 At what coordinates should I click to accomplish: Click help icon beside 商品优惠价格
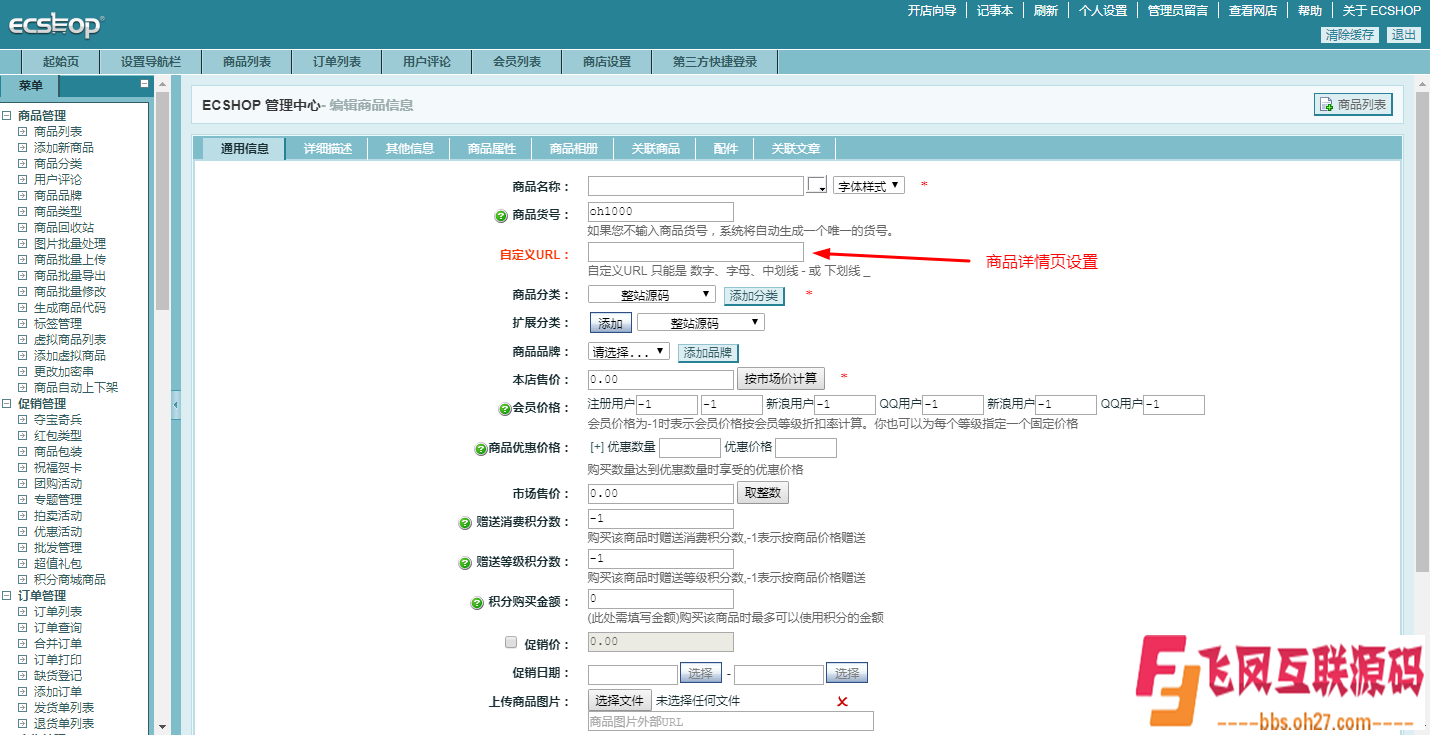(x=481, y=449)
